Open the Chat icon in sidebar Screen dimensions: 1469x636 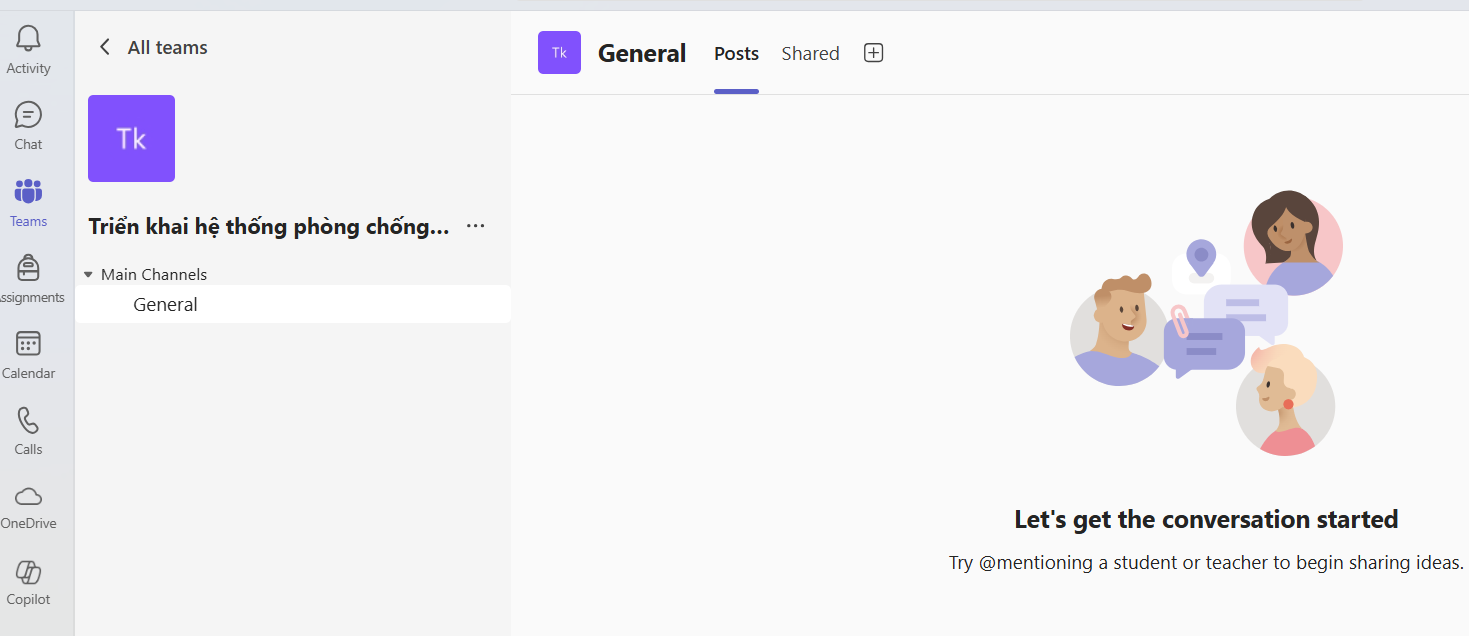[x=28, y=116]
